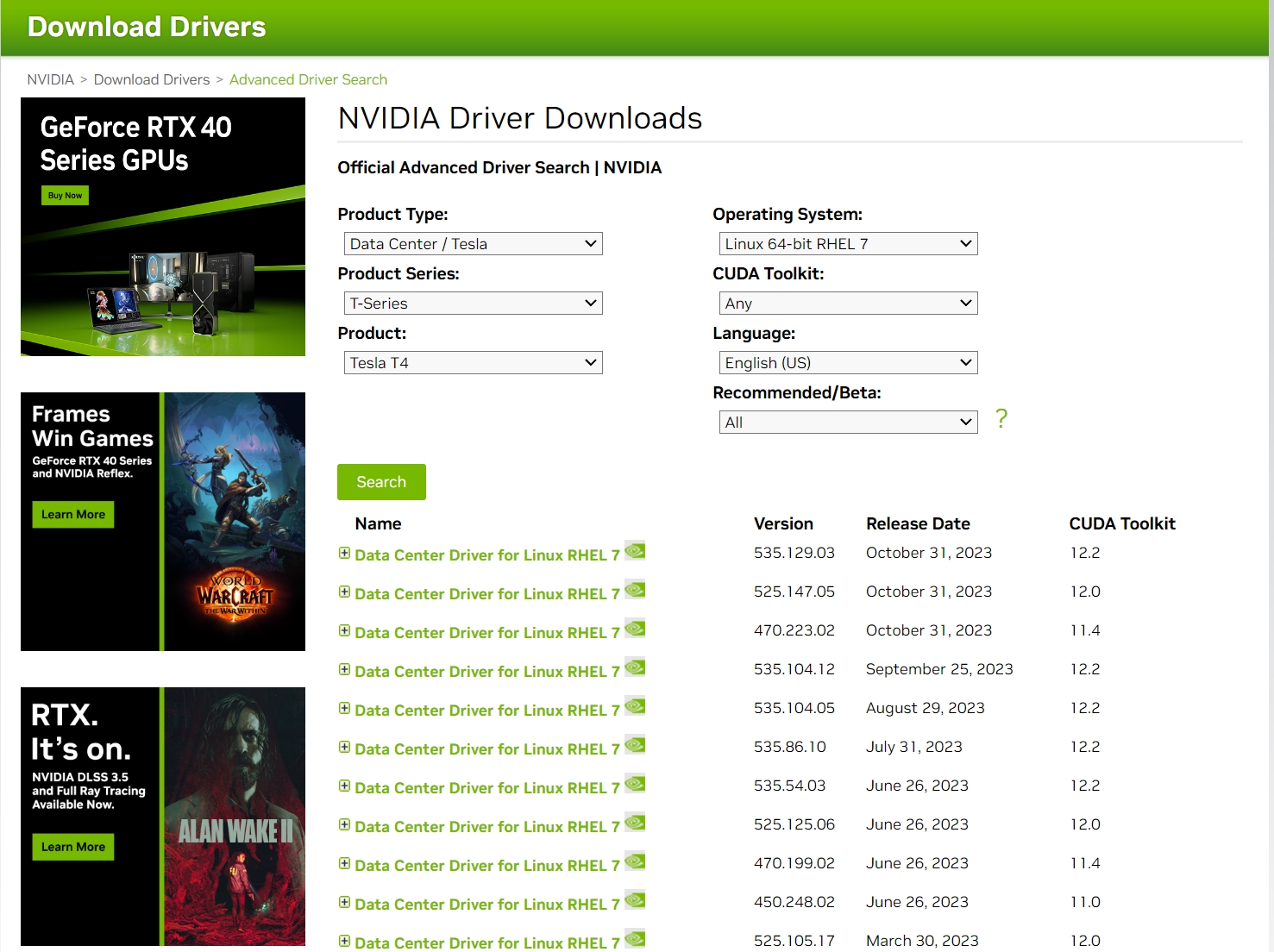
Task: Click NVIDIA badge icon beside driver 535.129.03
Action: coord(635,551)
